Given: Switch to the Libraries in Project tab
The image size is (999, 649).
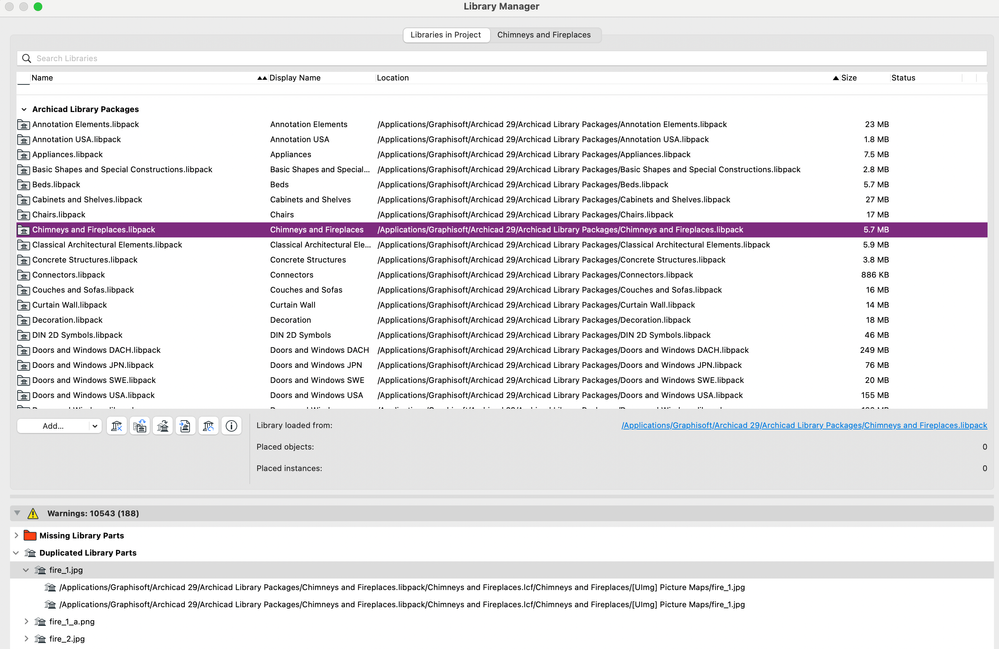Looking at the screenshot, I should [446, 35].
